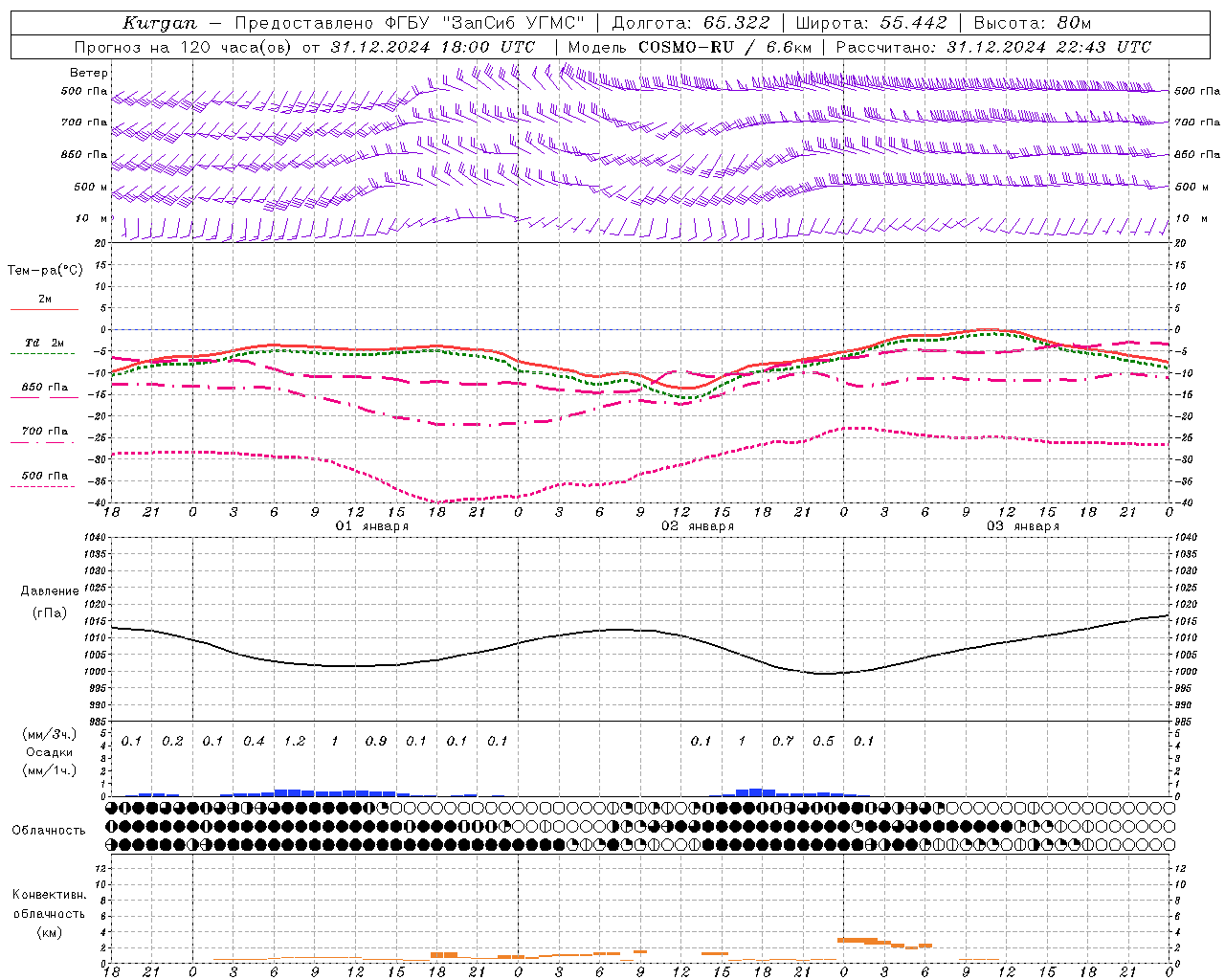The width and height of the screenshot is (1225, 980).
Task: Click the "(мм/1ч.)" hourly precipitation label
Action: (51, 770)
